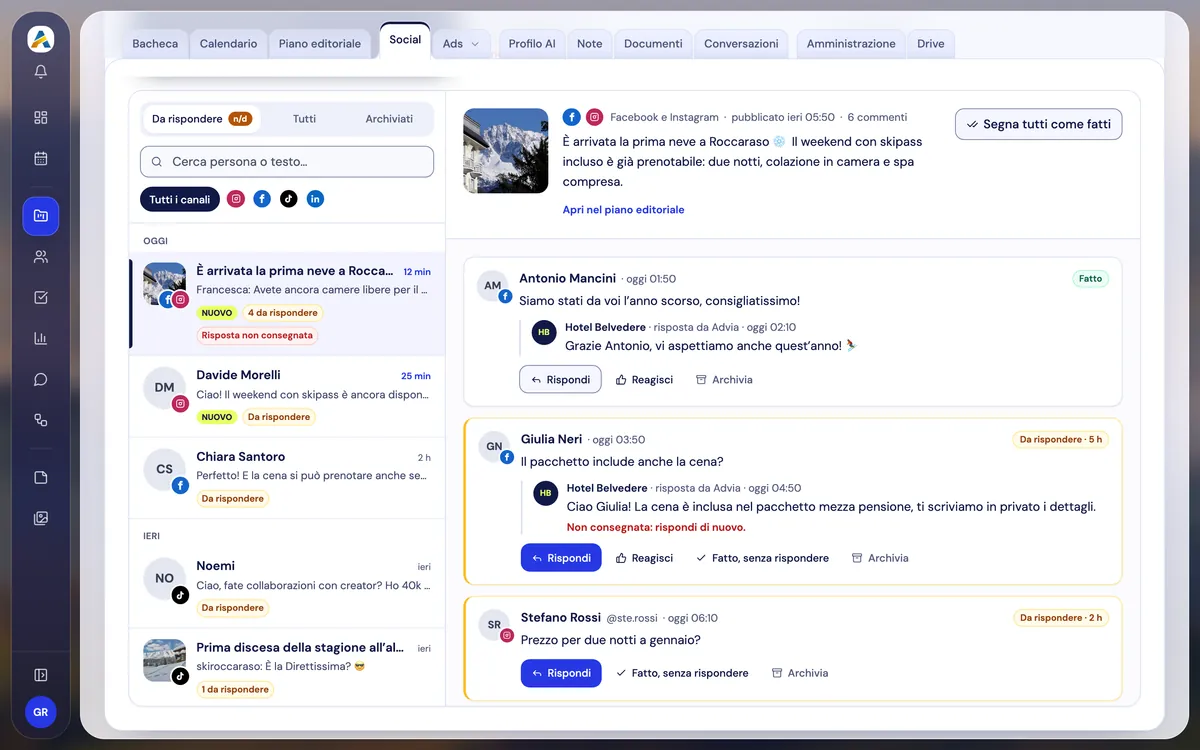Open the workflow nodes icon in sidebar
1200x750 pixels.
[x=41, y=420]
